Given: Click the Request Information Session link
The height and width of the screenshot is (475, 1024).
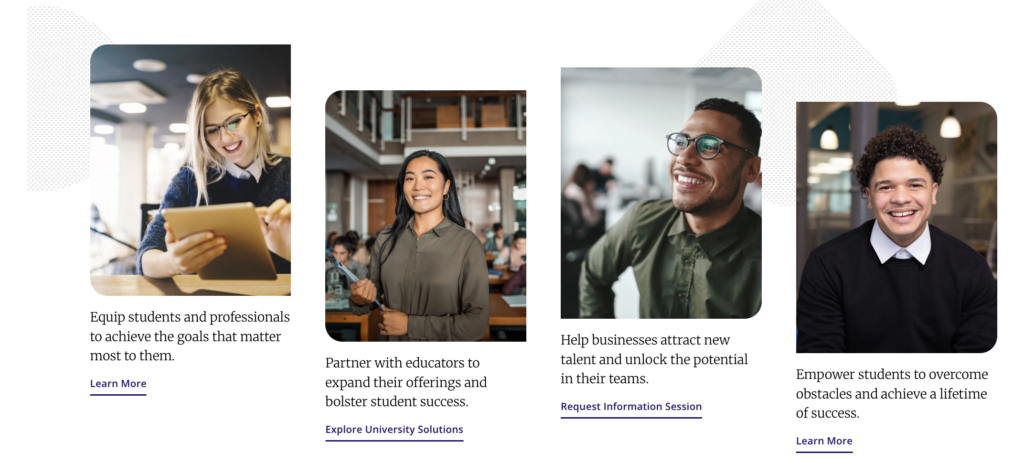Looking at the screenshot, I should (x=631, y=407).
